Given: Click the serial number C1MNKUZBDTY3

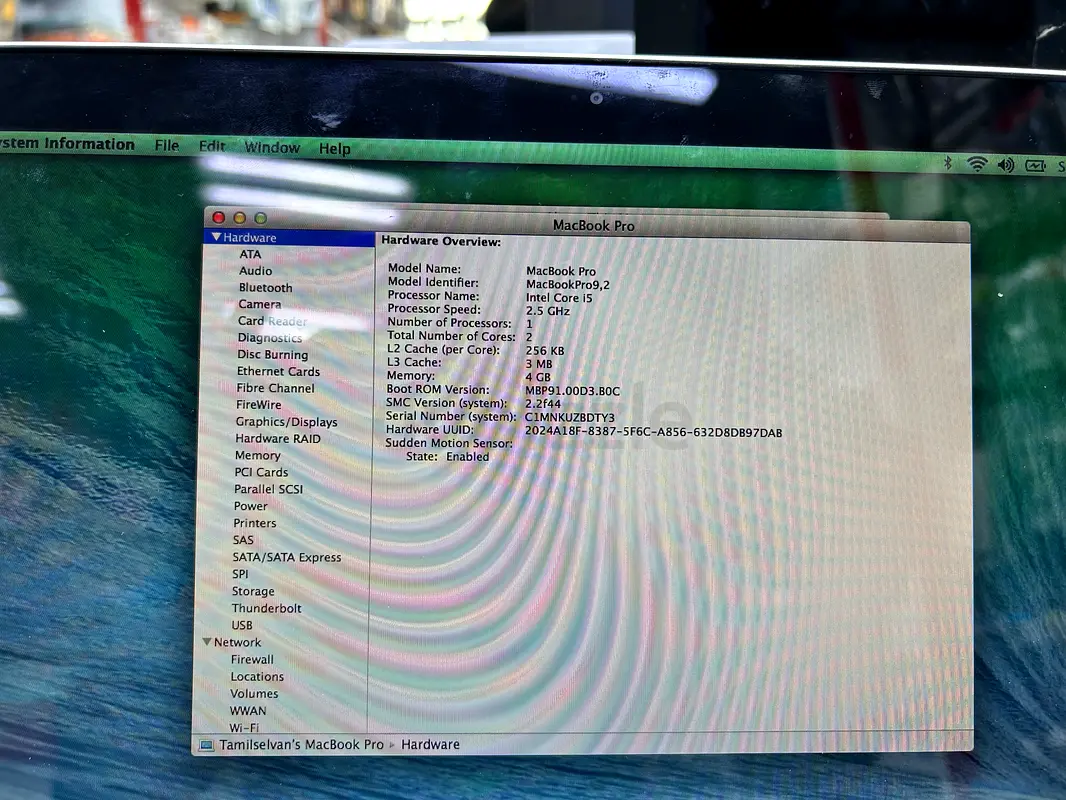Looking at the screenshot, I should point(569,417).
